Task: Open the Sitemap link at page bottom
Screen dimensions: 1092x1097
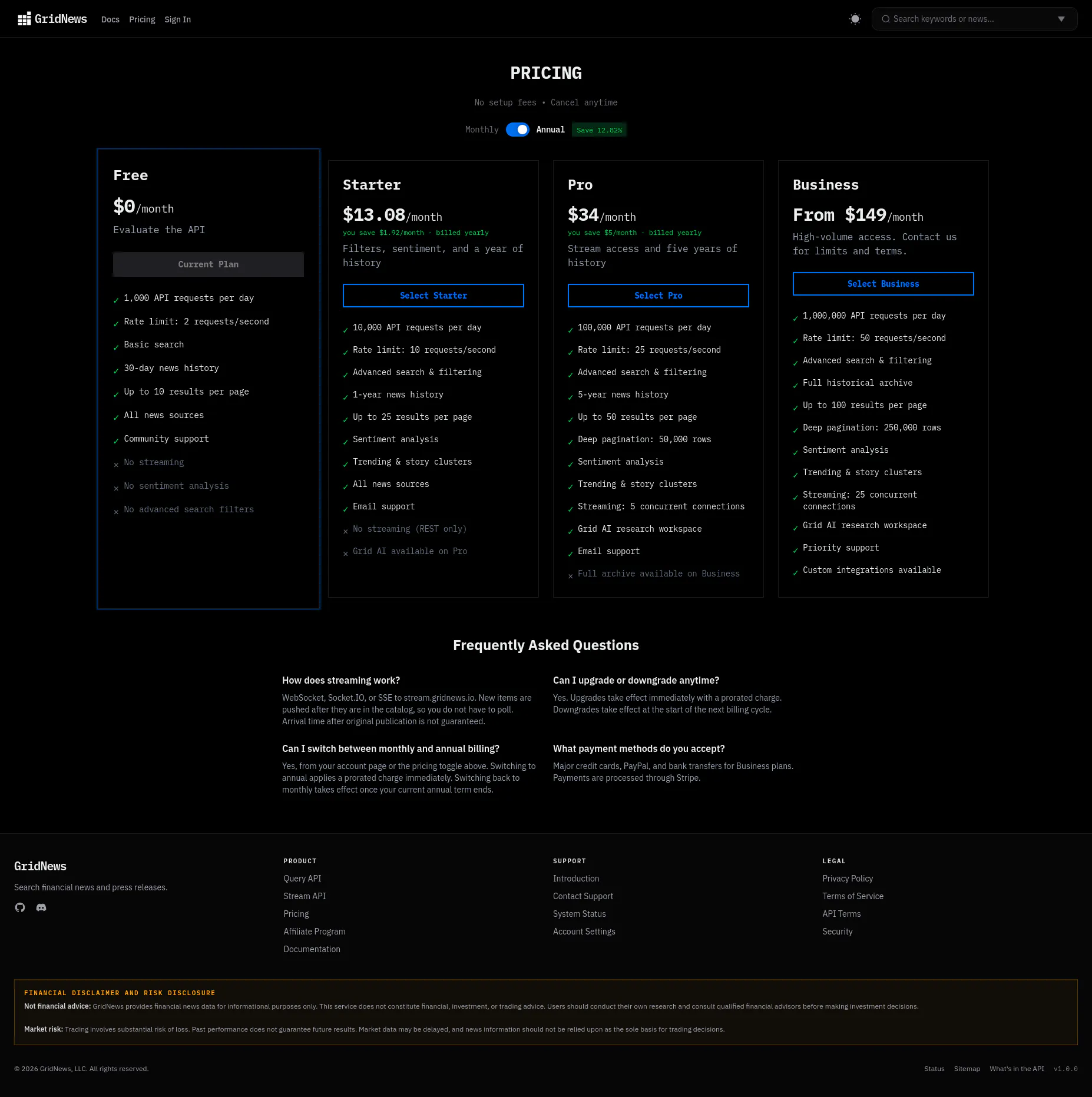Action: pyautogui.click(x=967, y=1069)
